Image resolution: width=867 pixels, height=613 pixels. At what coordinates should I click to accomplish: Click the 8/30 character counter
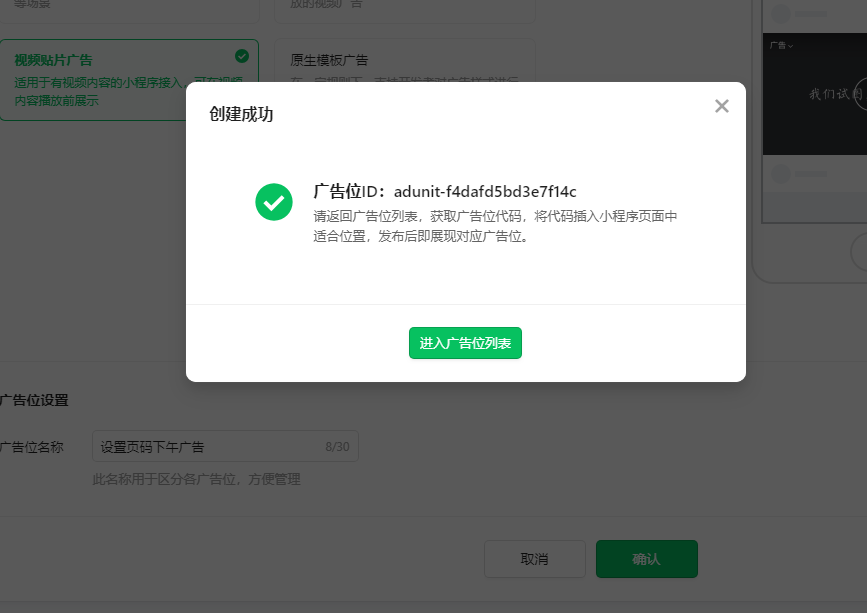click(x=337, y=447)
